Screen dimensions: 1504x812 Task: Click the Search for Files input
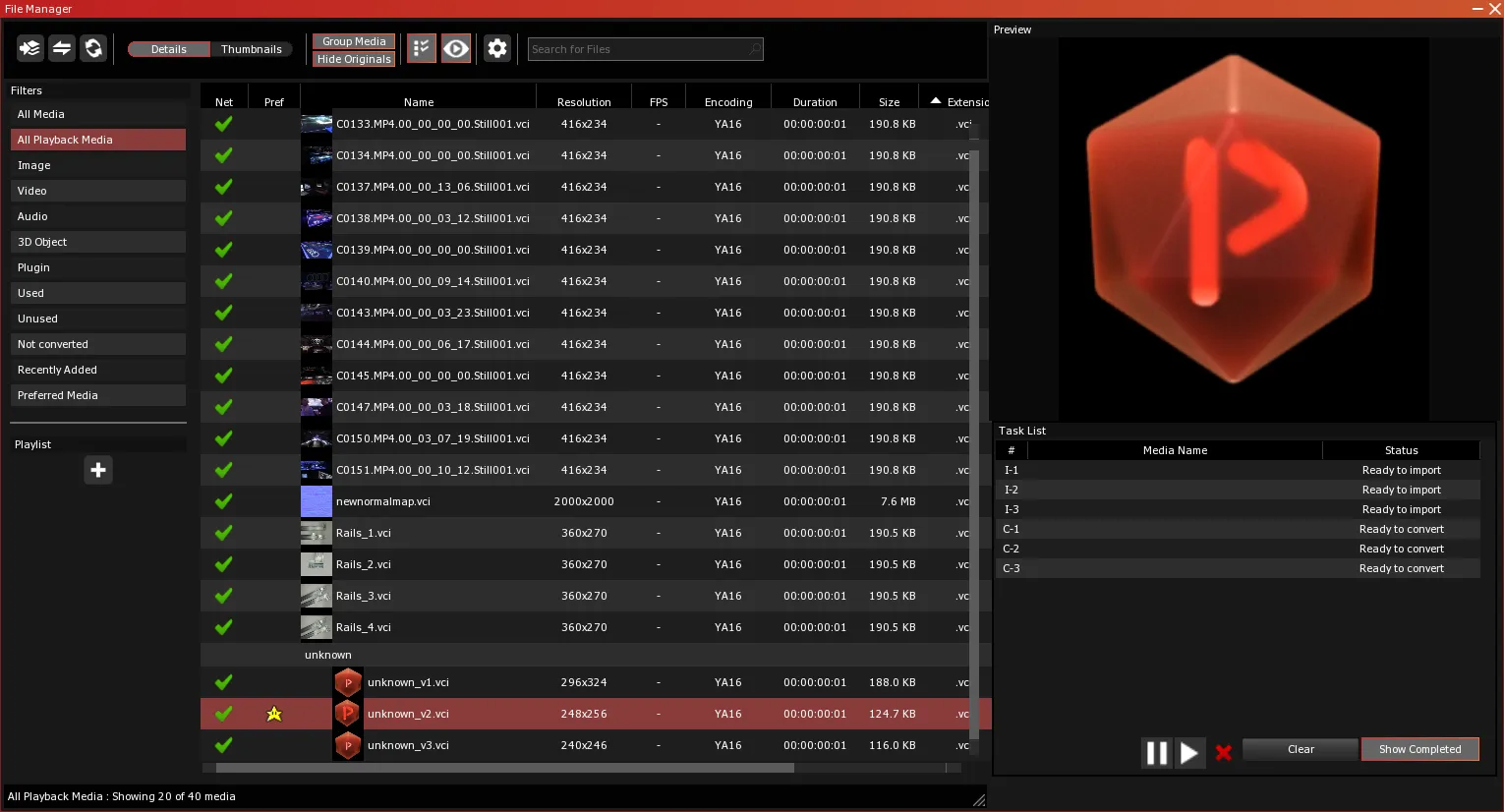(x=645, y=49)
